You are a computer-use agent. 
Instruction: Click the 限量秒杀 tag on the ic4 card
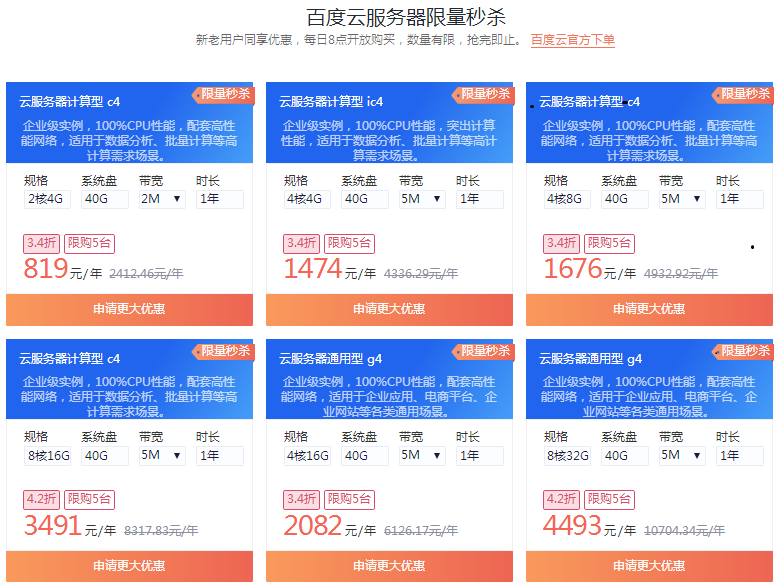pyautogui.click(x=484, y=94)
